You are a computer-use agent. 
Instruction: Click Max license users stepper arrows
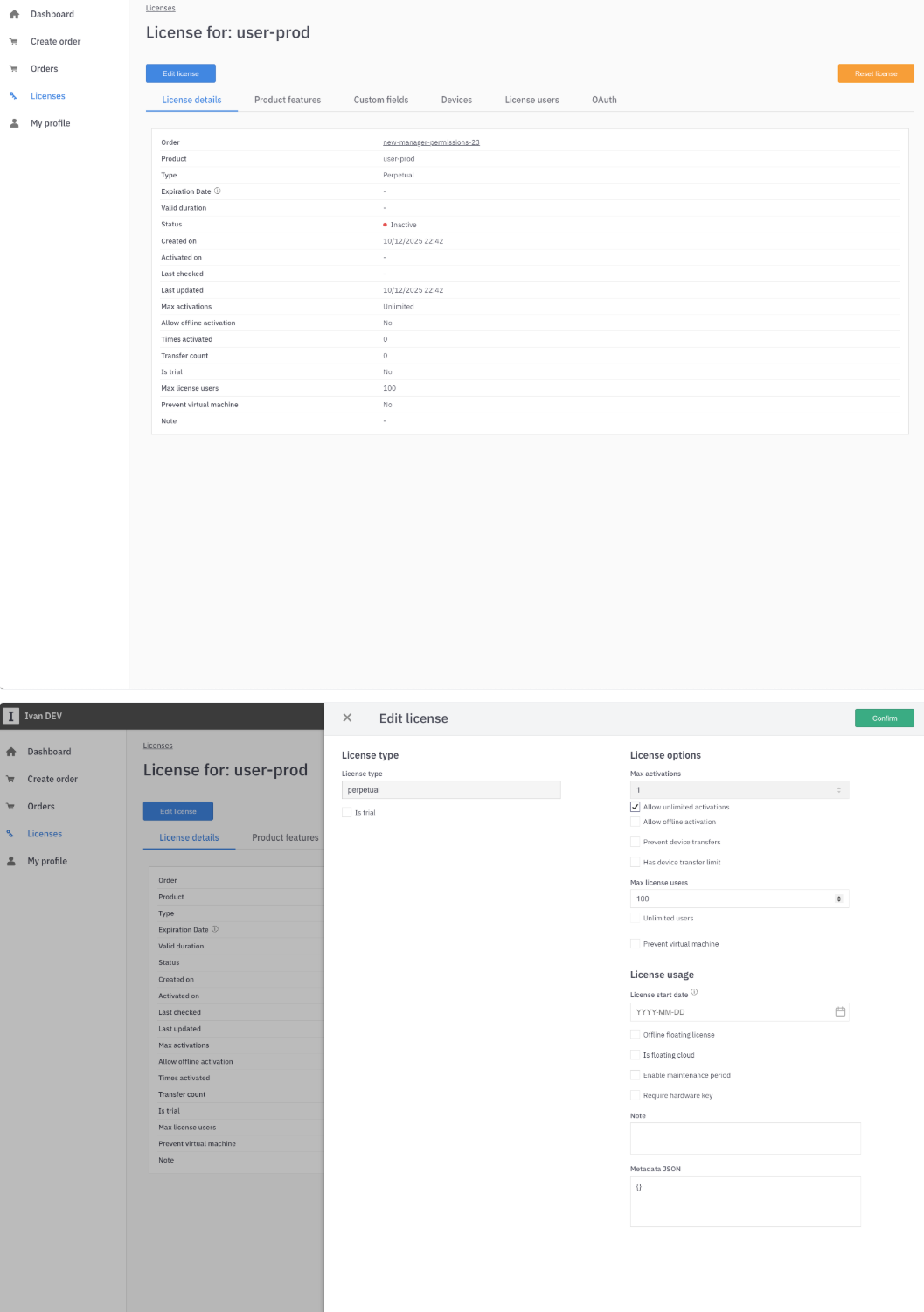(839, 899)
